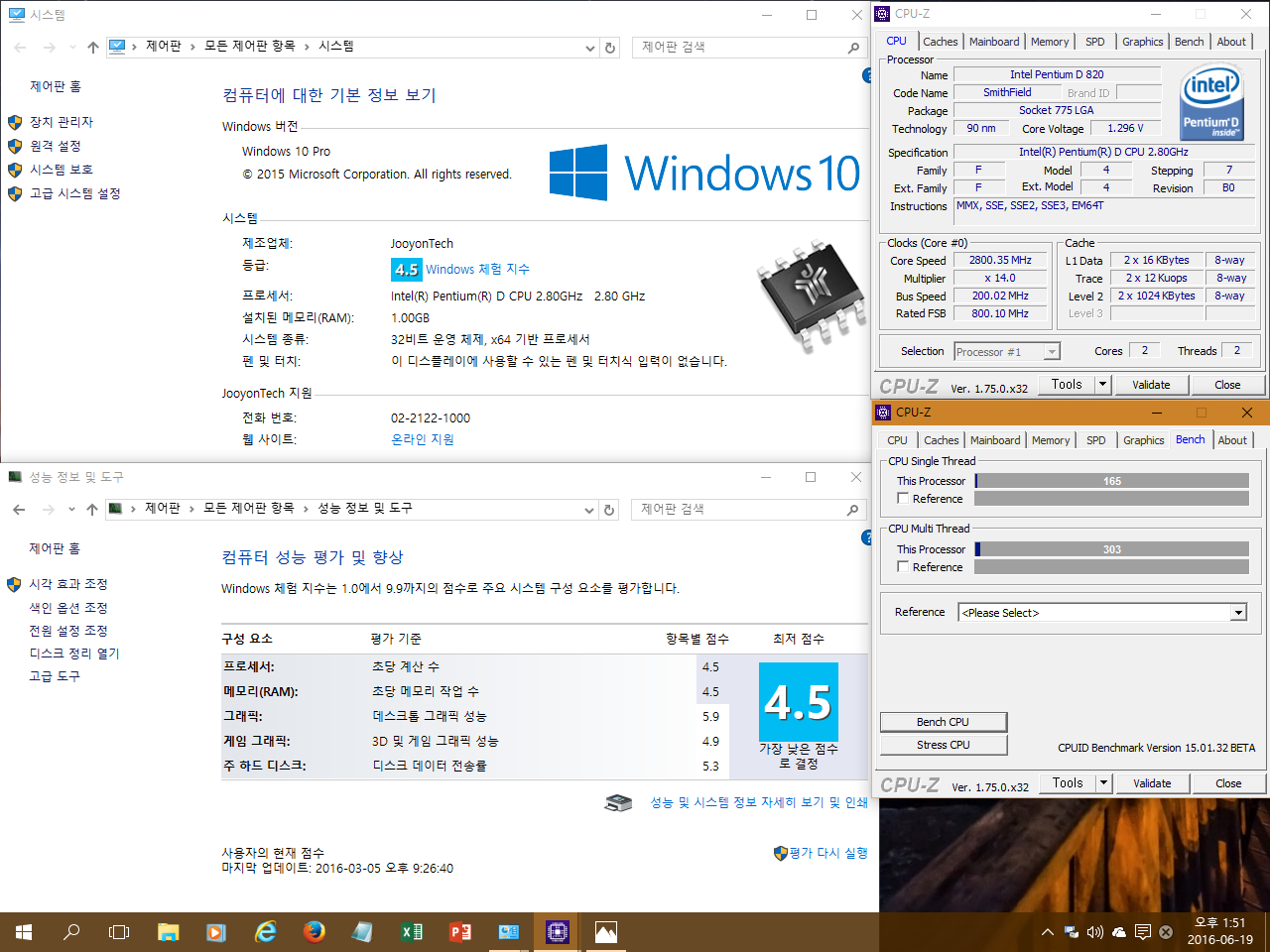Switch to CPU-Z taskbar icon
Viewport: 1270px width, 952px height.
(558, 932)
